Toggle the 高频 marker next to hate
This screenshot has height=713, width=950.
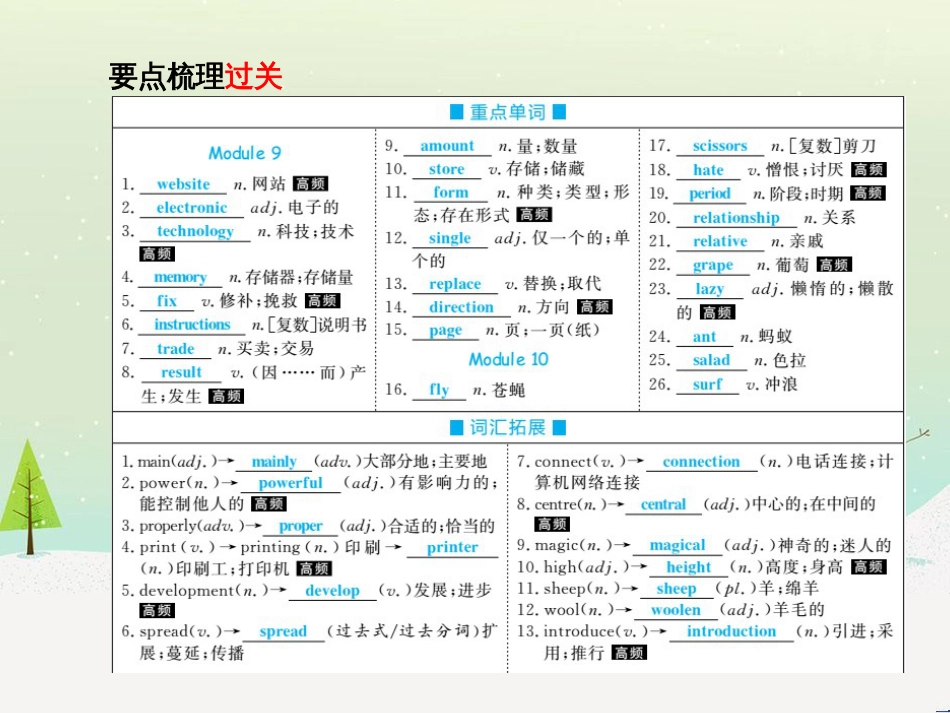tap(868, 170)
